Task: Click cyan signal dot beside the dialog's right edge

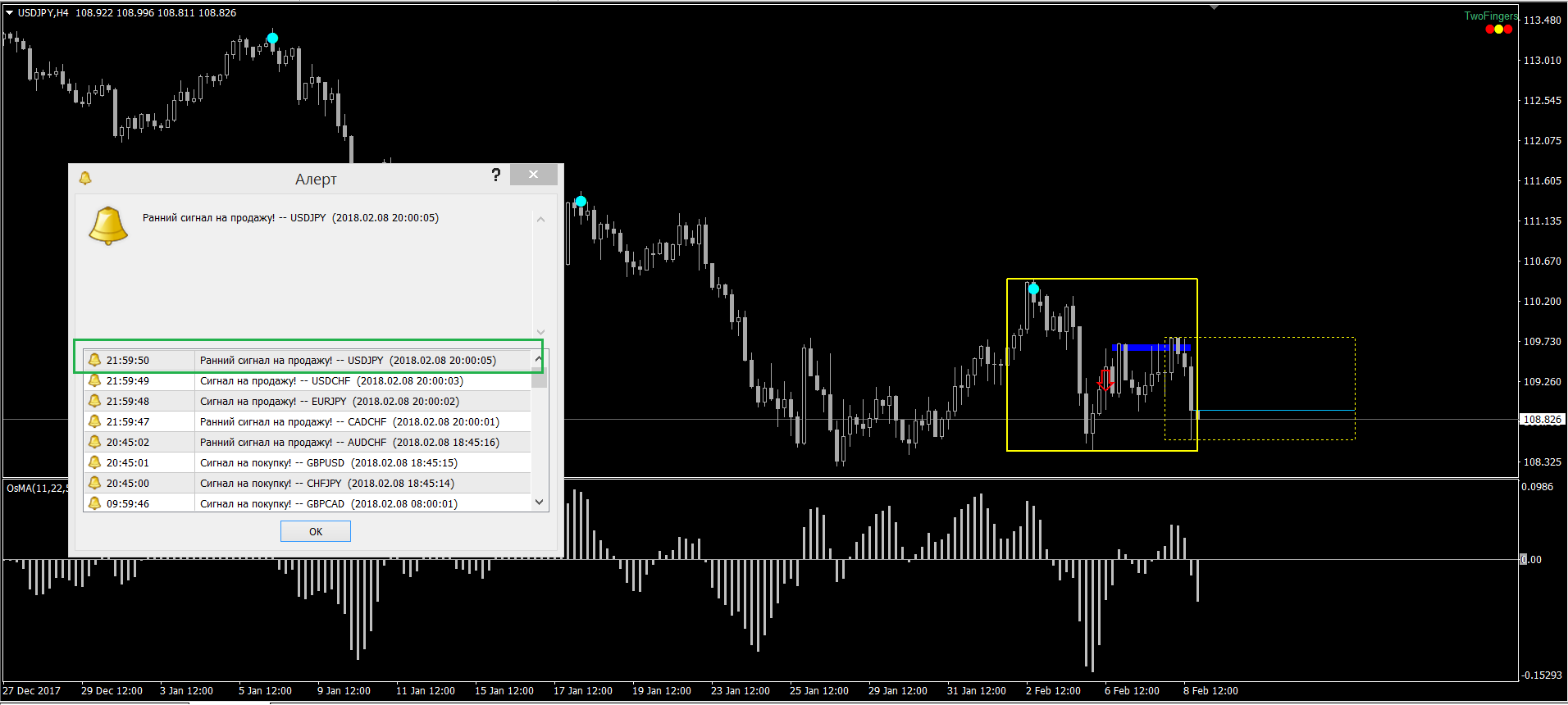Action: (581, 202)
